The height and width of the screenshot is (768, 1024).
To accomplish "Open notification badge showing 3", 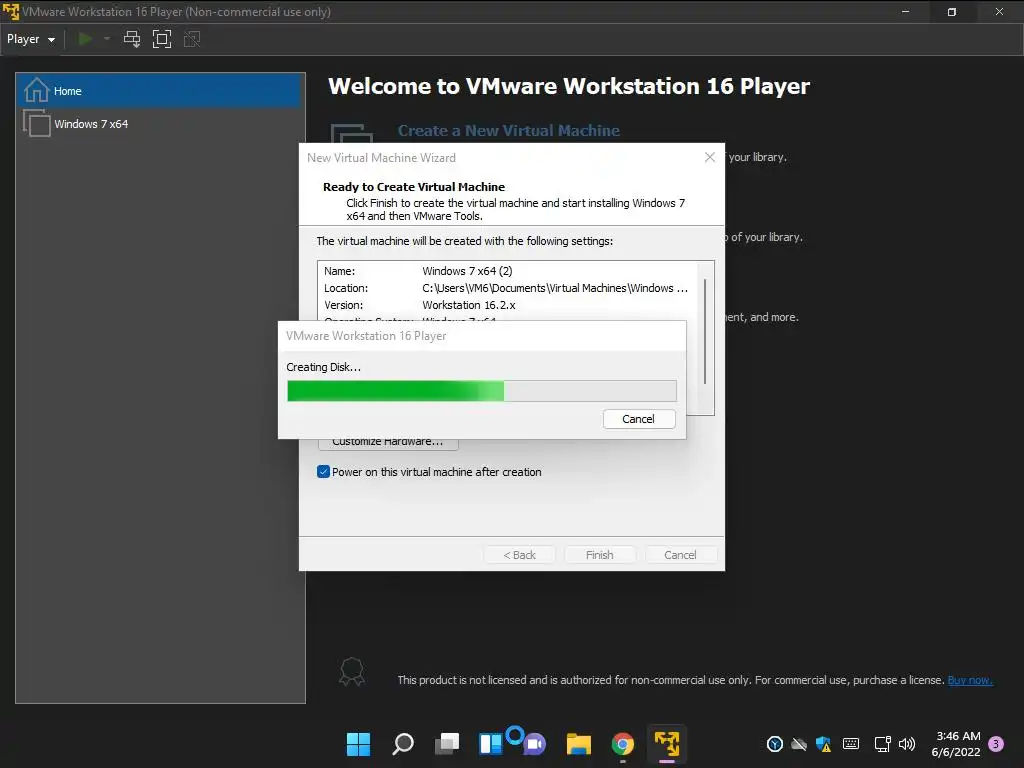I will (x=996, y=744).
